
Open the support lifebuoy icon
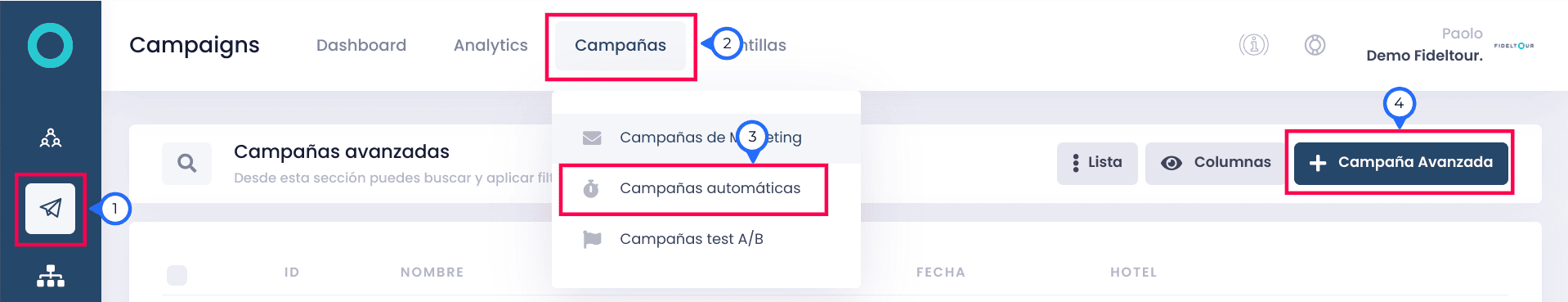click(x=1315, y=45)
